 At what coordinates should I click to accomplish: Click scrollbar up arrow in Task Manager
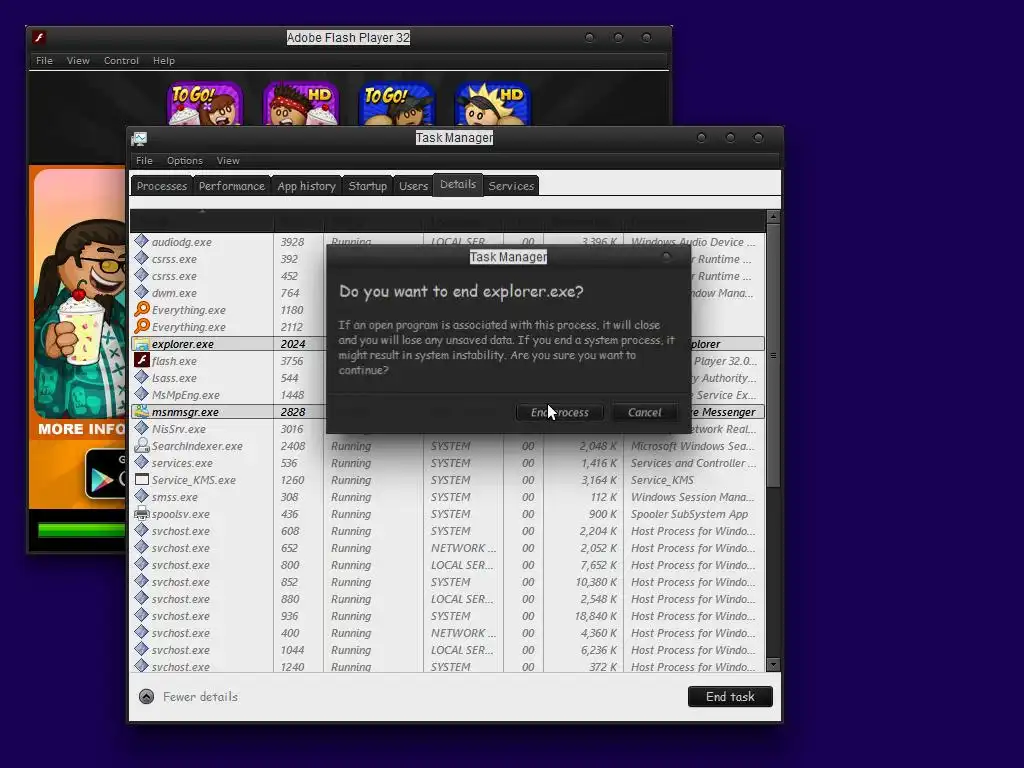coord(773,216)
